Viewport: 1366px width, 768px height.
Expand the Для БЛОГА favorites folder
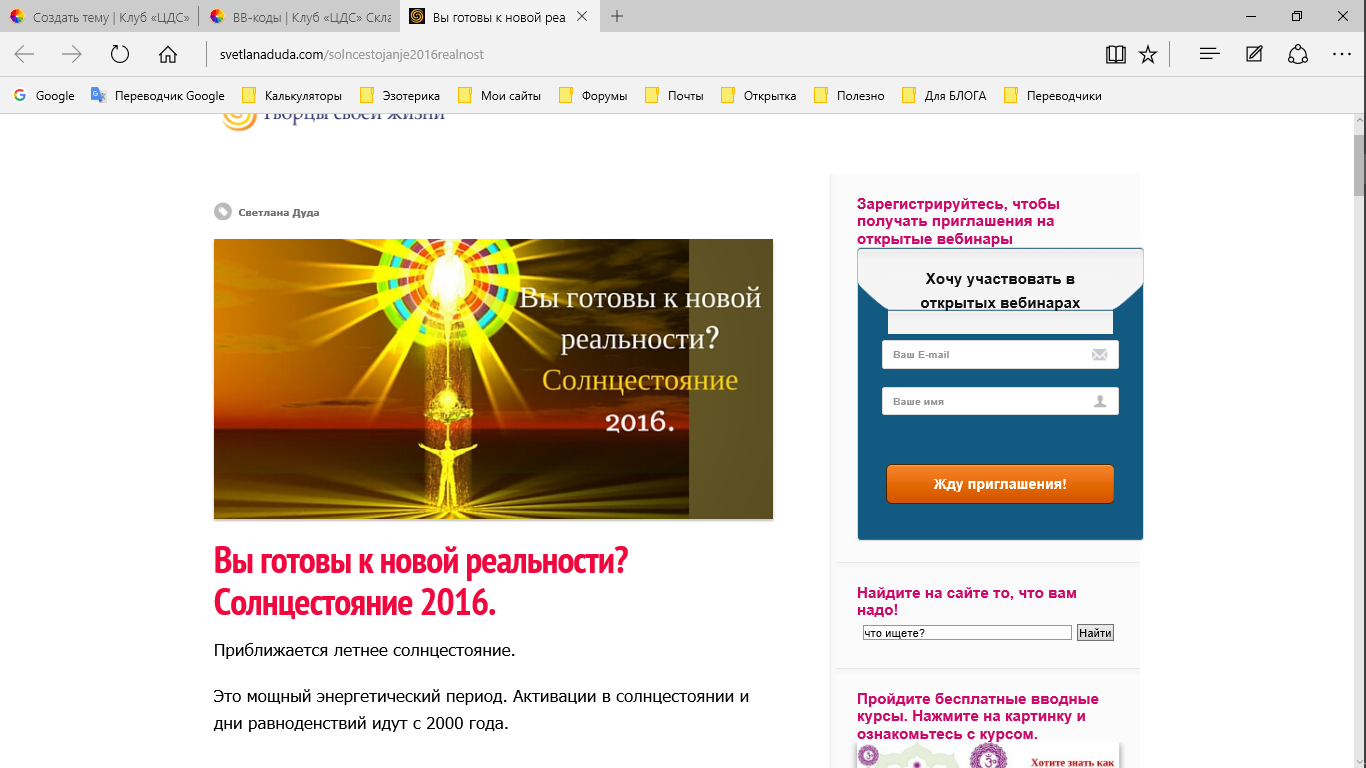click(x=944, y=96)
